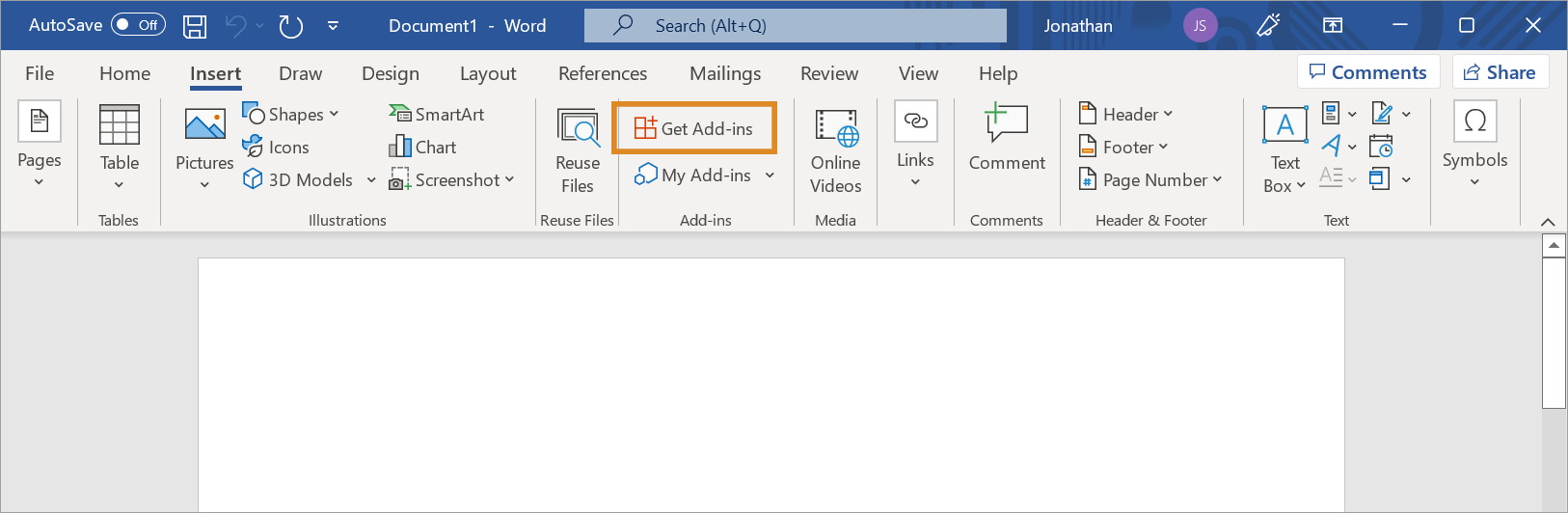Image resolution: width=1568 pixels, height=513 pixels.
Task: Click the Comments button
Action: [x=1368, y=72]
